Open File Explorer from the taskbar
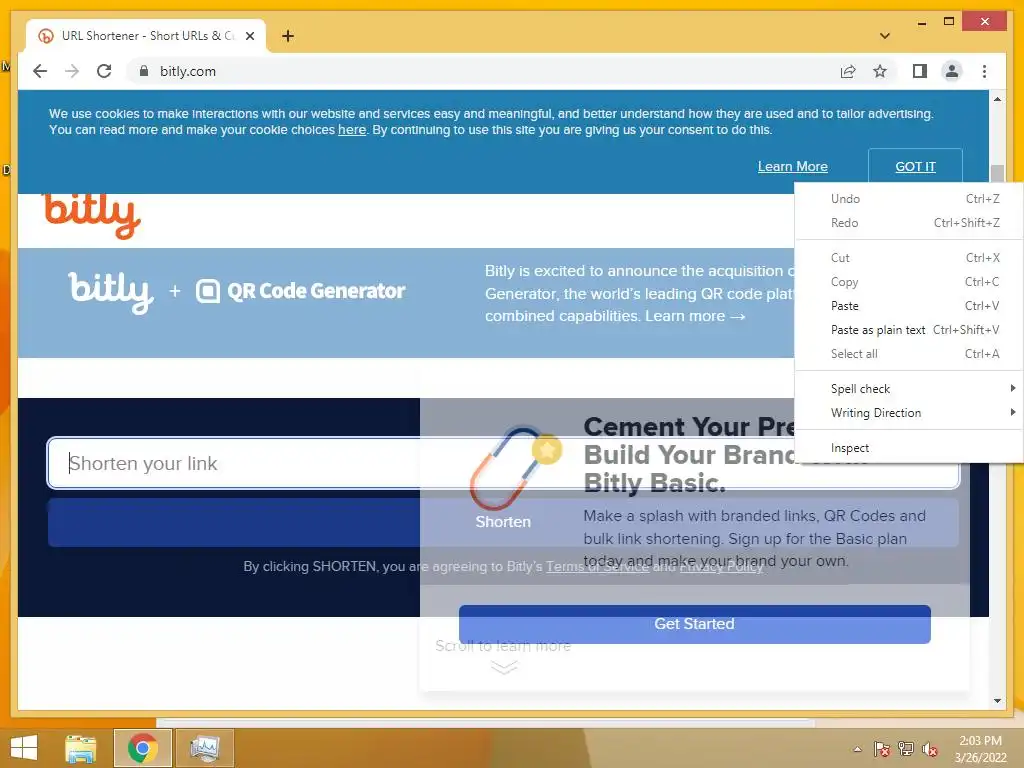This screenshot has height=768, width=1024. 81,748
